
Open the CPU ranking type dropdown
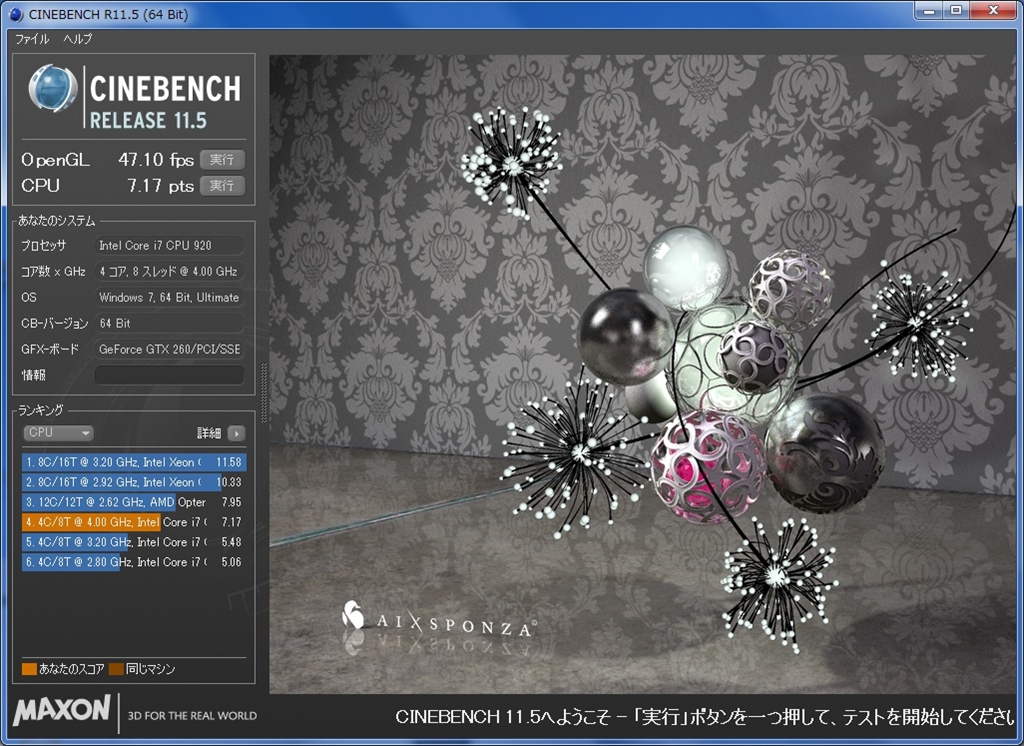pos(59,432)
